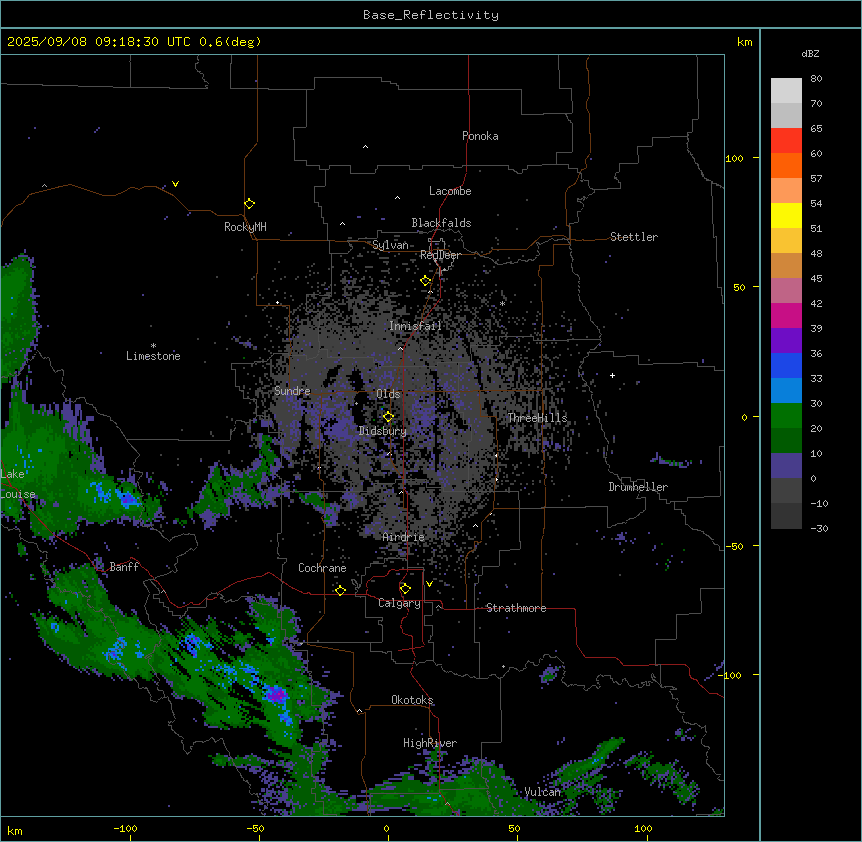The height and width of the screenshot is (842, 862).
Task: Click the yellow V marker northwest of RockyMH
Action: [x=175, y=184]
